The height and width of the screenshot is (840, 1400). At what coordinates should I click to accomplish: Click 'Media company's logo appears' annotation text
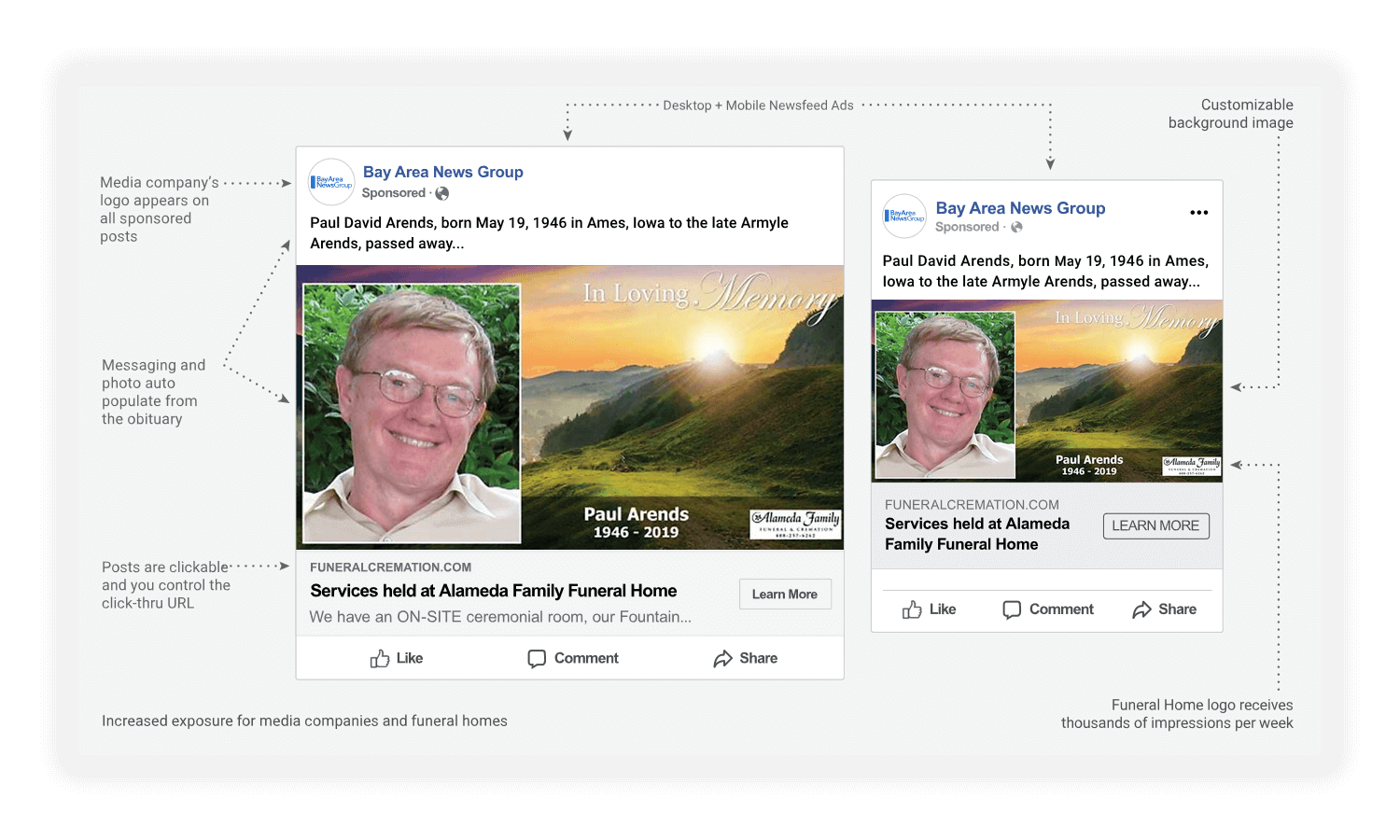point(160,209)
